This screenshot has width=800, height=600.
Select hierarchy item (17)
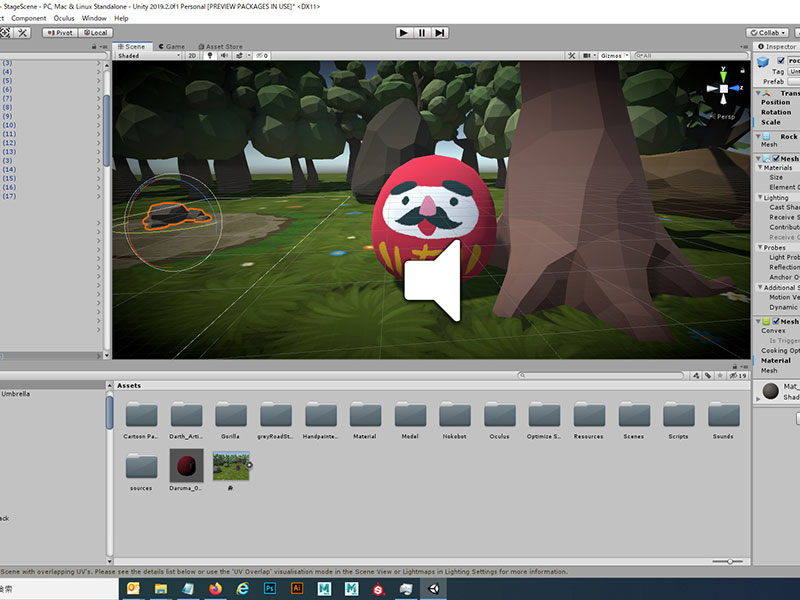(9, 196)
